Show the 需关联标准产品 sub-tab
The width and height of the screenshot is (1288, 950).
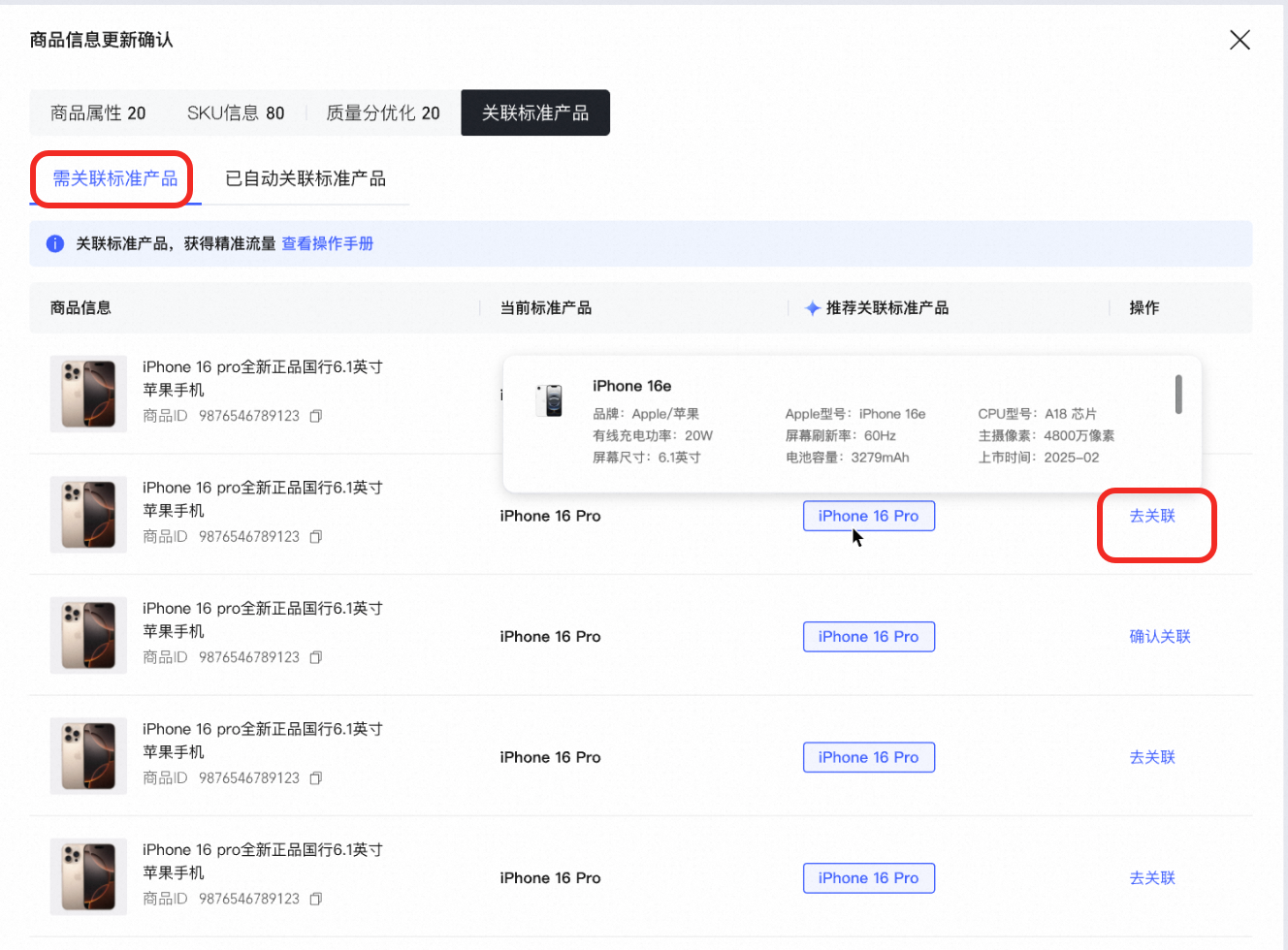pos(115,178)
